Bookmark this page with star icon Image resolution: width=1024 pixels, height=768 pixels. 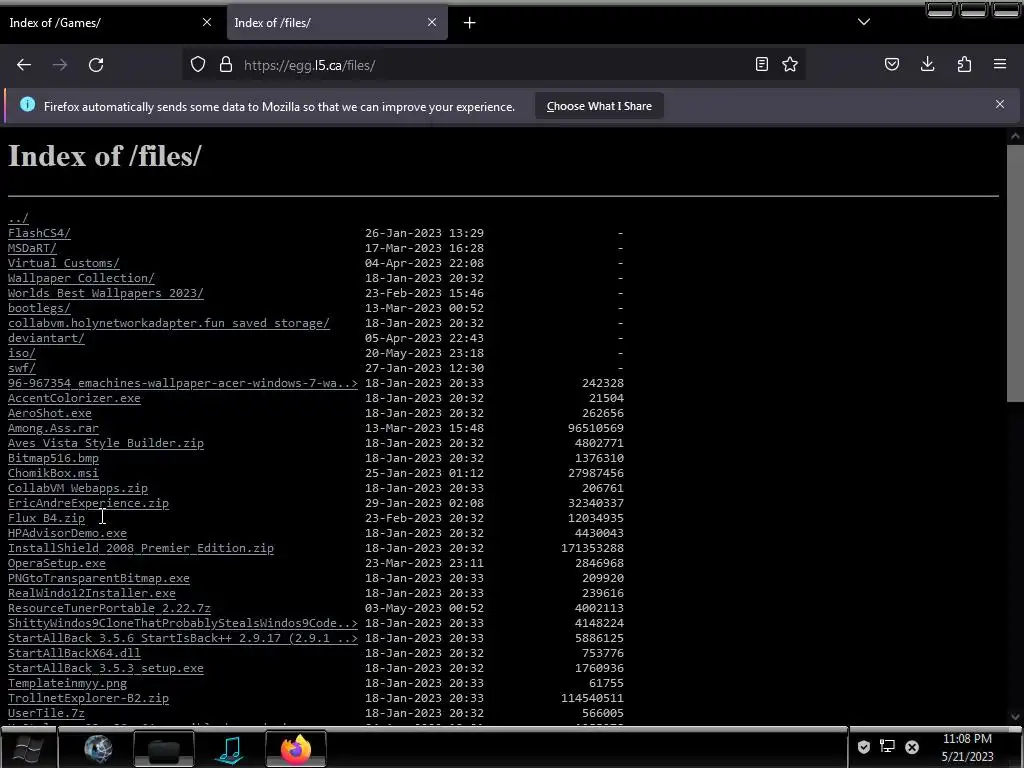[790, 64]
